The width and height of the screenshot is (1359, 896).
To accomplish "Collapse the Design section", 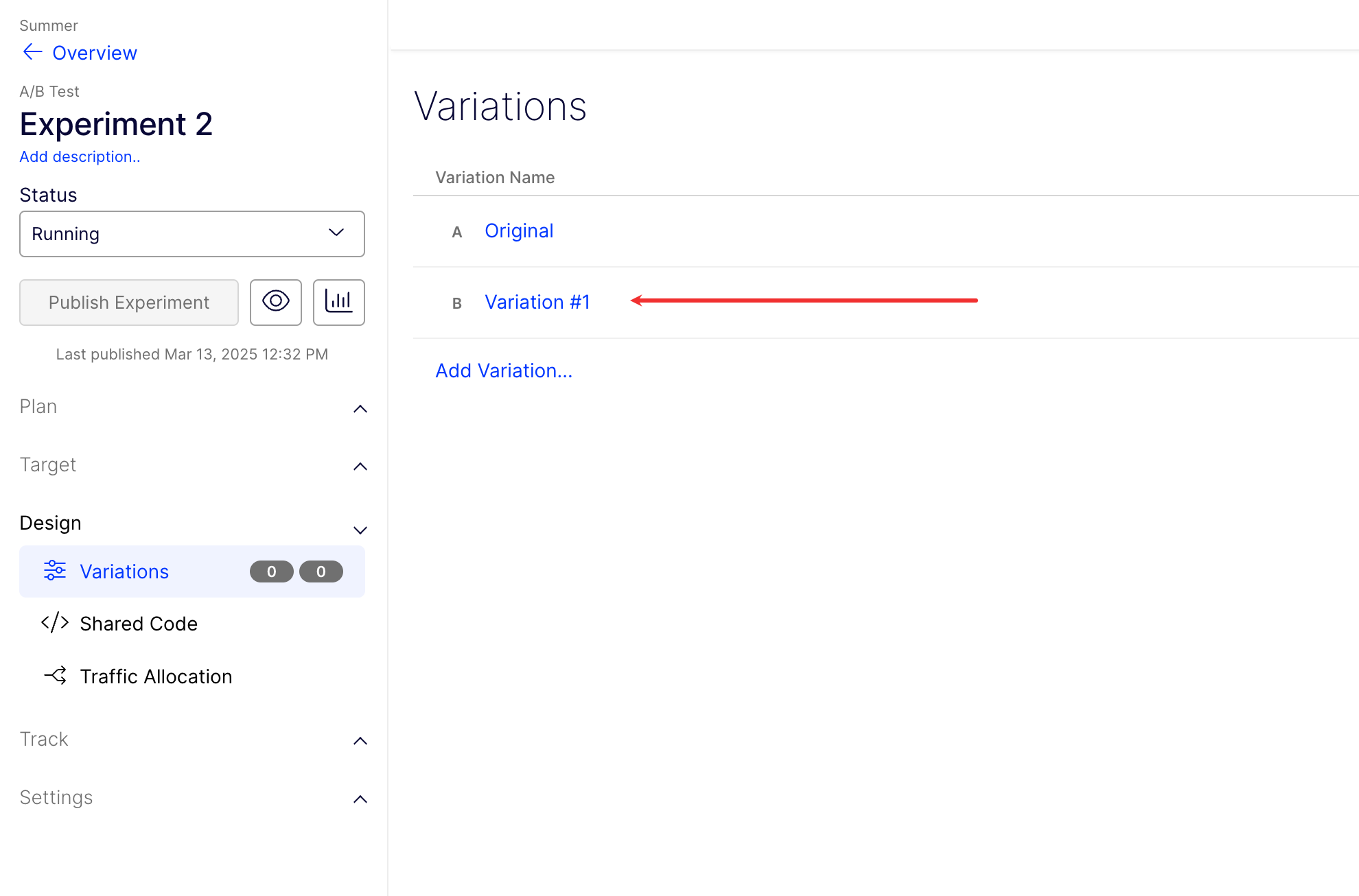I will pyautogui.click(x=360, y=530).
